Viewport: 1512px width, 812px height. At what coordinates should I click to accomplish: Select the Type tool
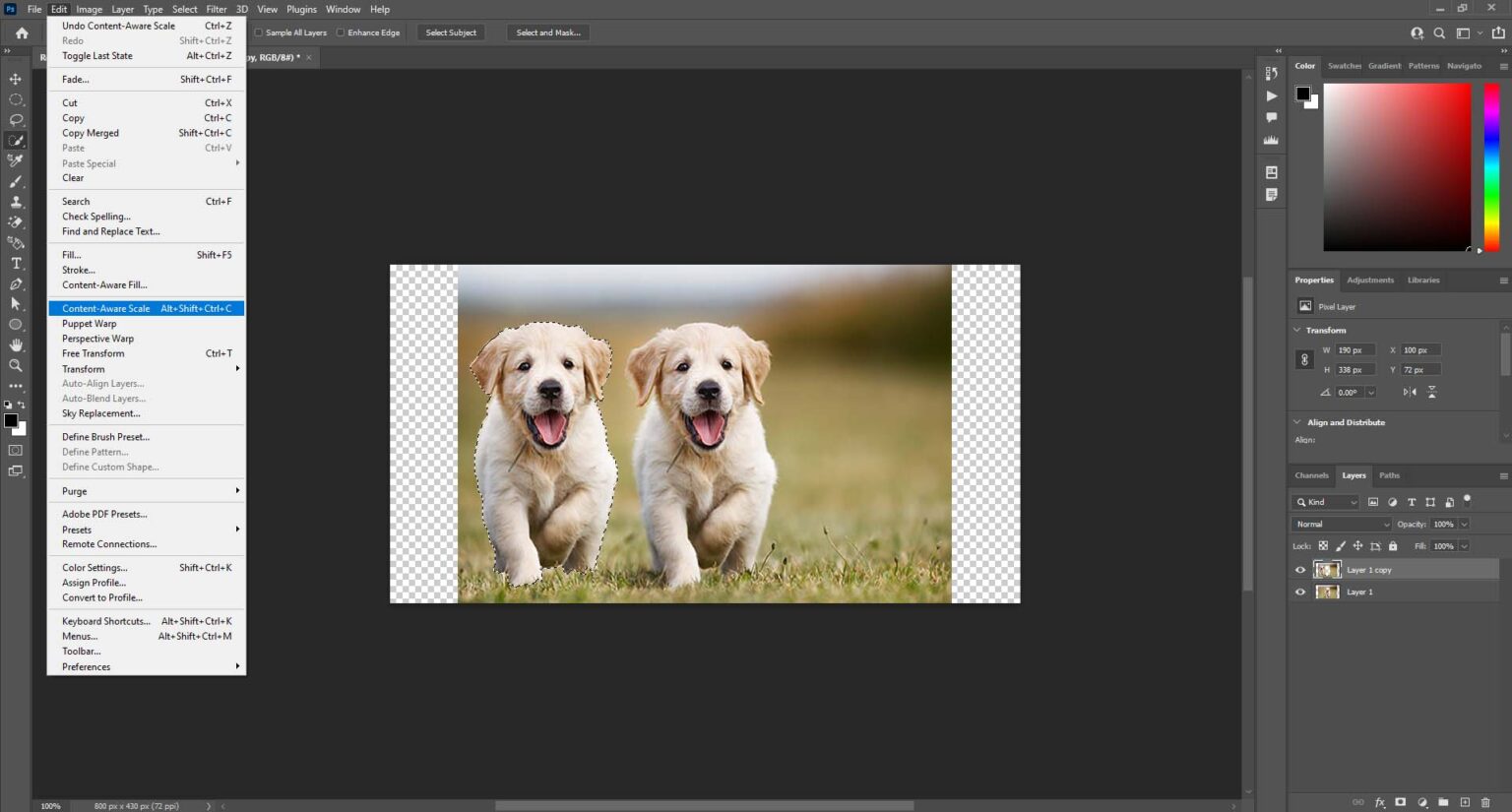coord(15,263)
